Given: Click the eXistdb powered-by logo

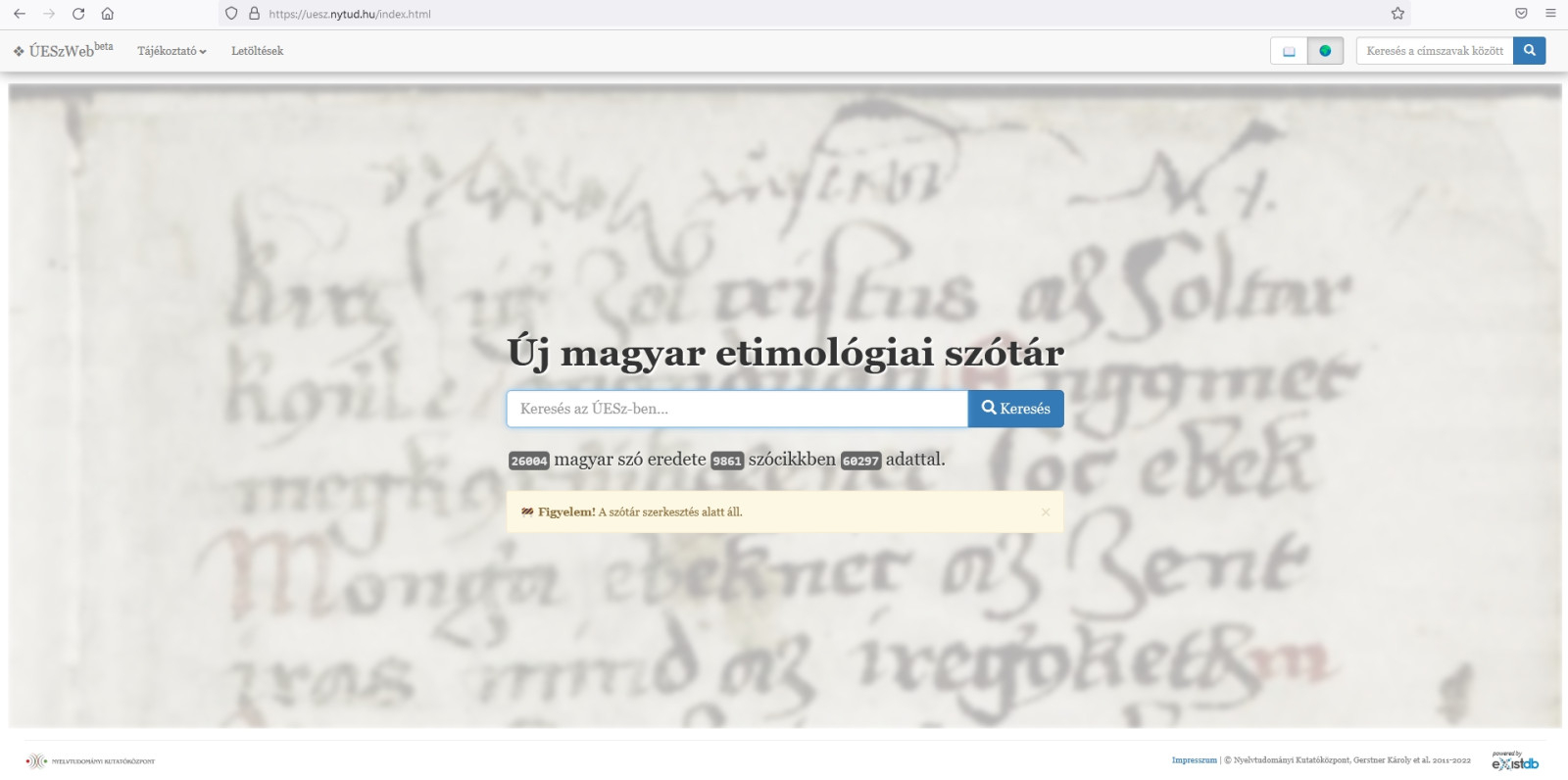Looking at the screenshot, I should [1514, 761].
